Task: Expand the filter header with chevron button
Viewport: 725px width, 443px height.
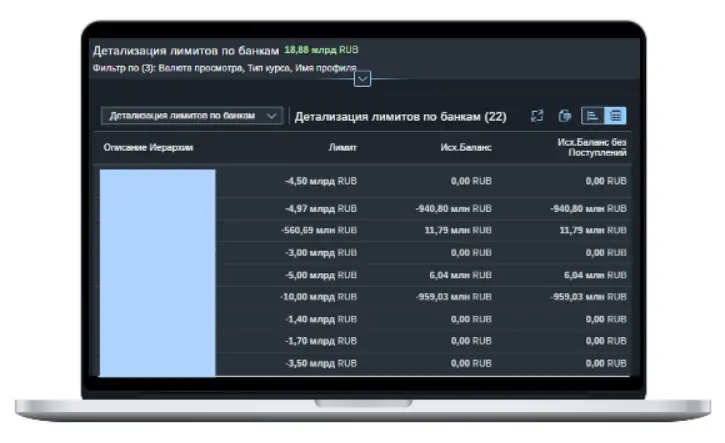Action: coord(363,78)
